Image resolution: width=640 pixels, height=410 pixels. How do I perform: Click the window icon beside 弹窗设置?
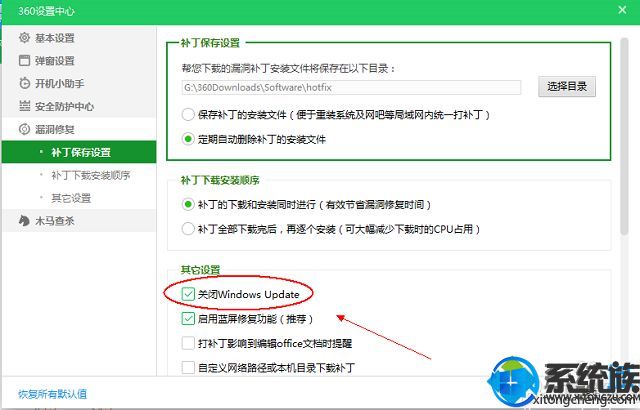click(24, 60)
